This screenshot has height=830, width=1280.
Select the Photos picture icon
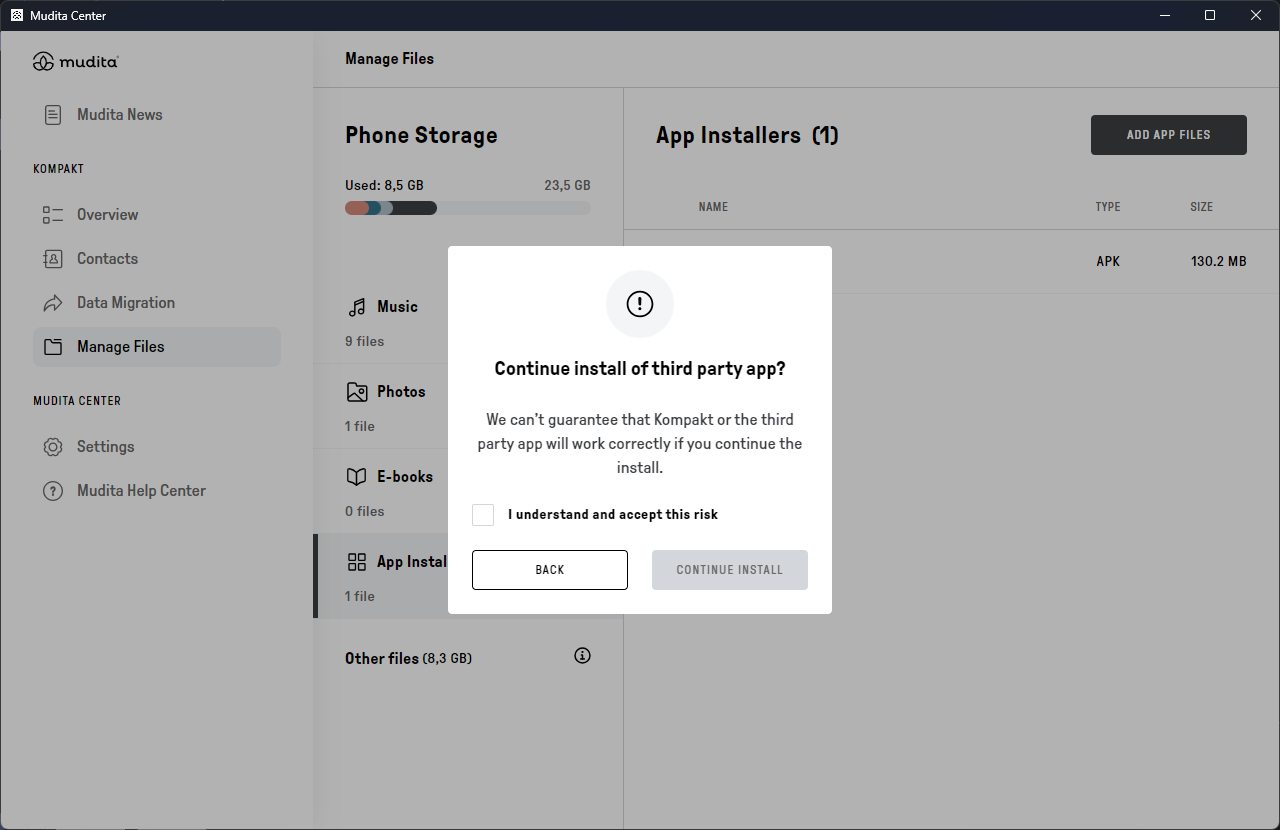click(x=357, y=392)
